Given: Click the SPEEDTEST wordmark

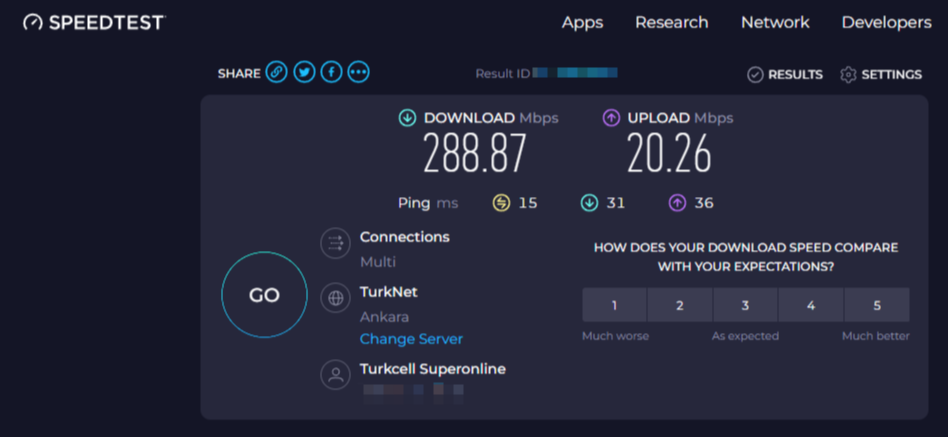Looking at the screenshot, I should pyautogui.click(x=106, y=23).
